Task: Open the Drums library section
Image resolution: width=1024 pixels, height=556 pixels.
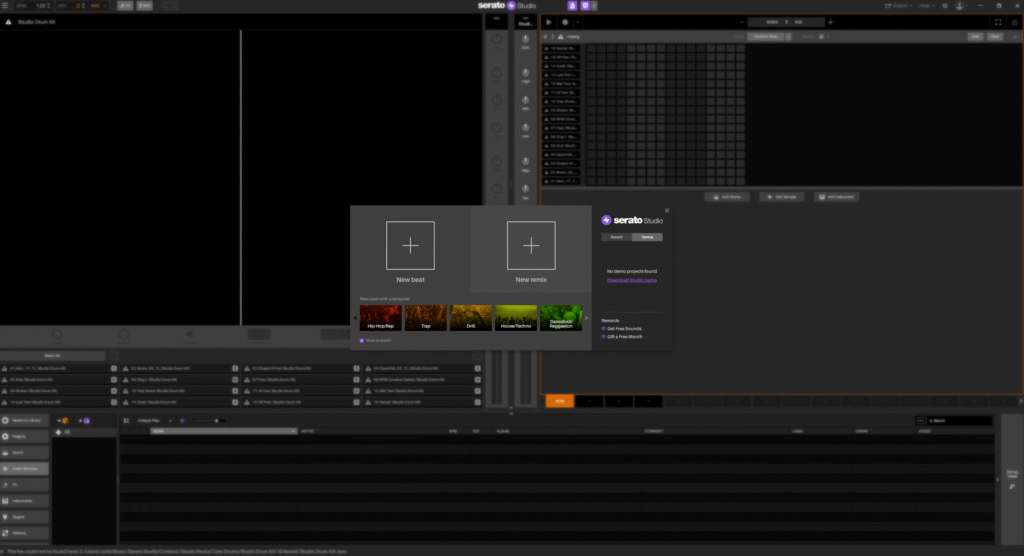Action: (x=24, y=452)
